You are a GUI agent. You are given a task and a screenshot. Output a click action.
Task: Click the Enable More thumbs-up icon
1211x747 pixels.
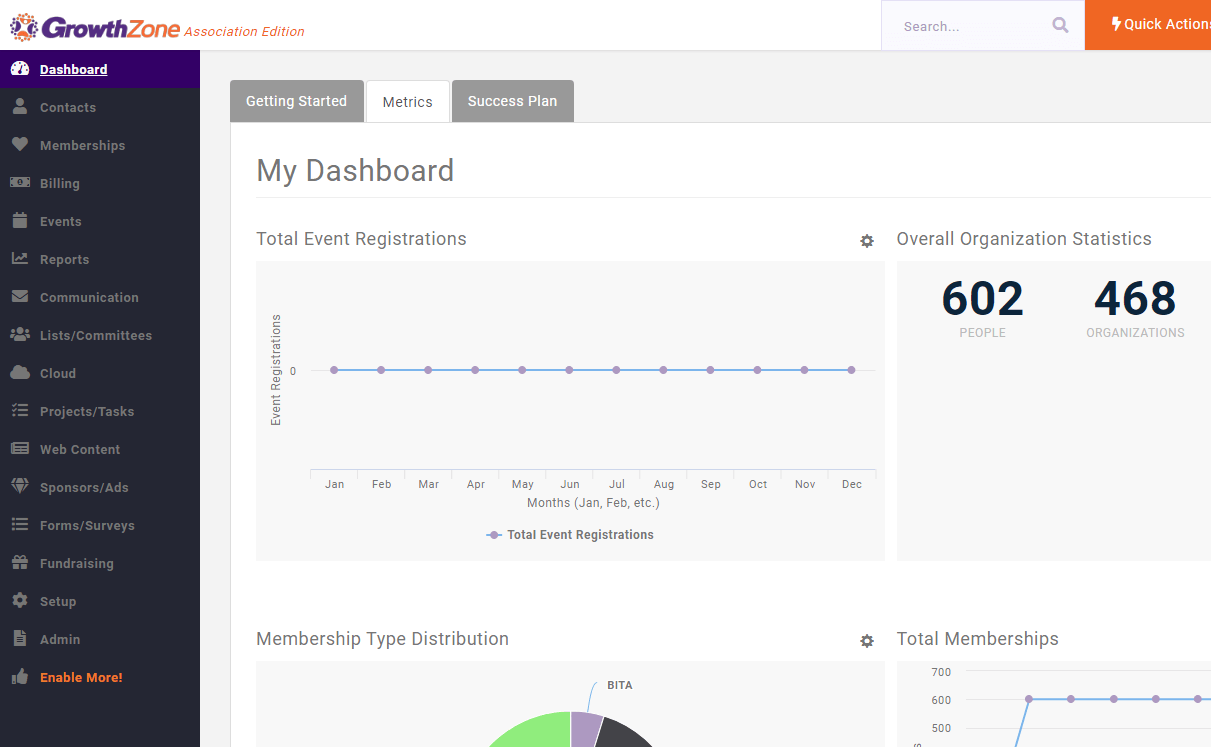[x=20, y=677]
